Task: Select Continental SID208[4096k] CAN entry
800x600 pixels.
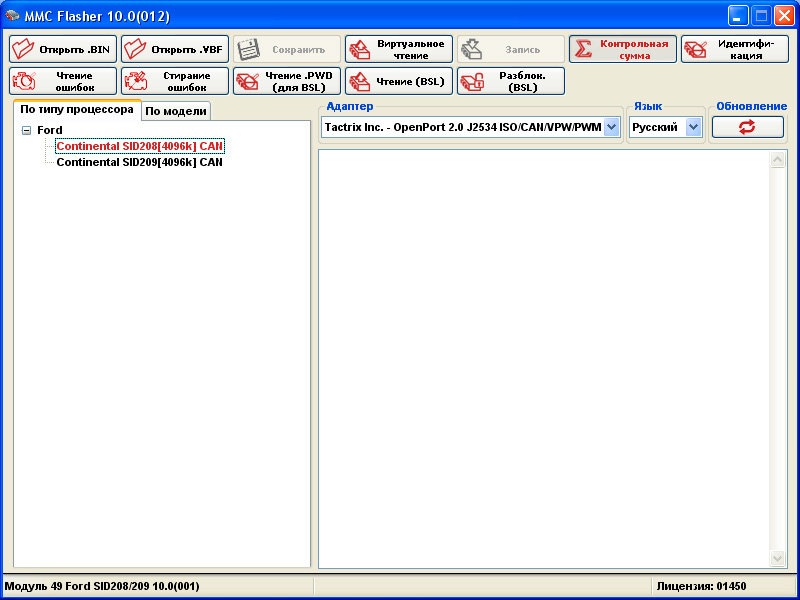Action: [x=139, y=146]
